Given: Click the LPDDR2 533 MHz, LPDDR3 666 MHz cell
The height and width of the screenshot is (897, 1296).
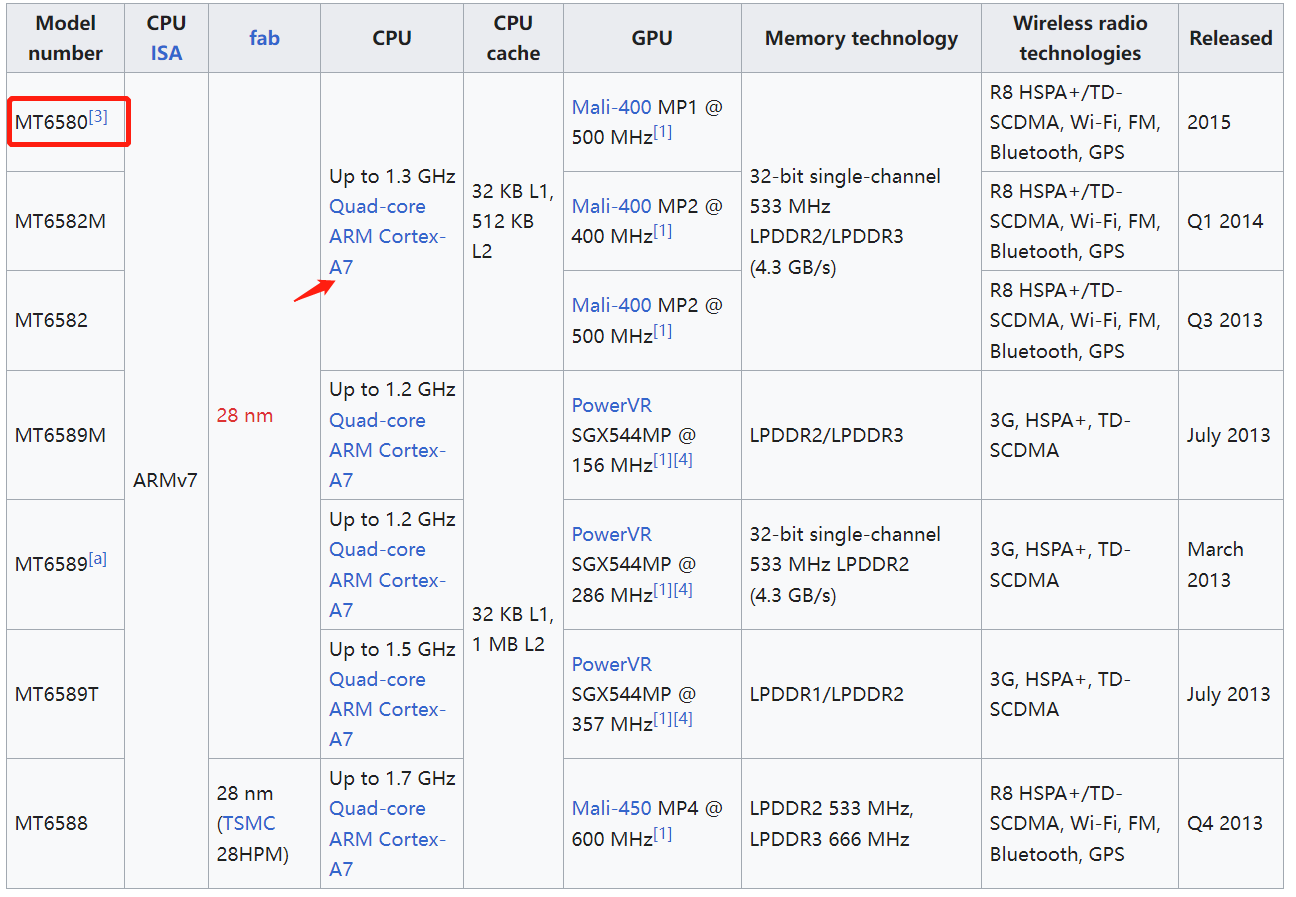Looking at the screenshot, I should point(861,823).
